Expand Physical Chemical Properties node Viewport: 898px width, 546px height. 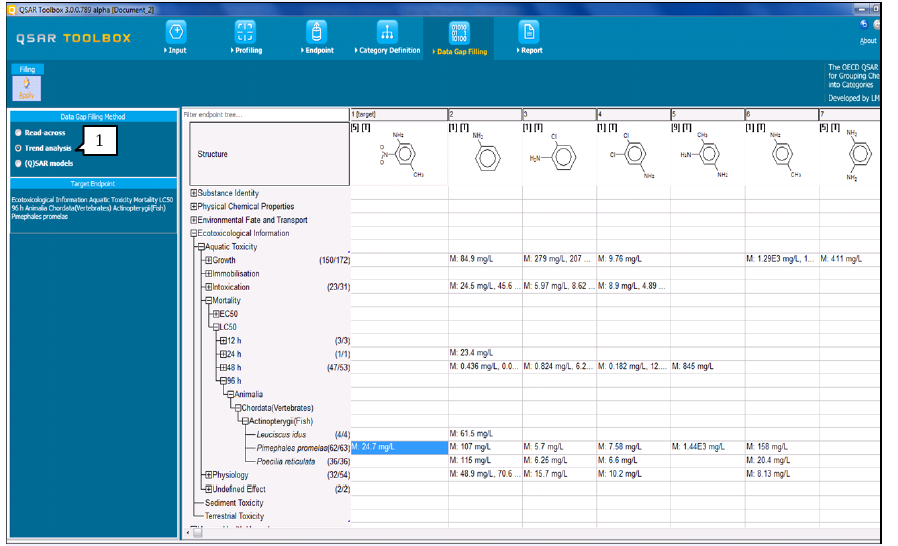click(194, 206)
